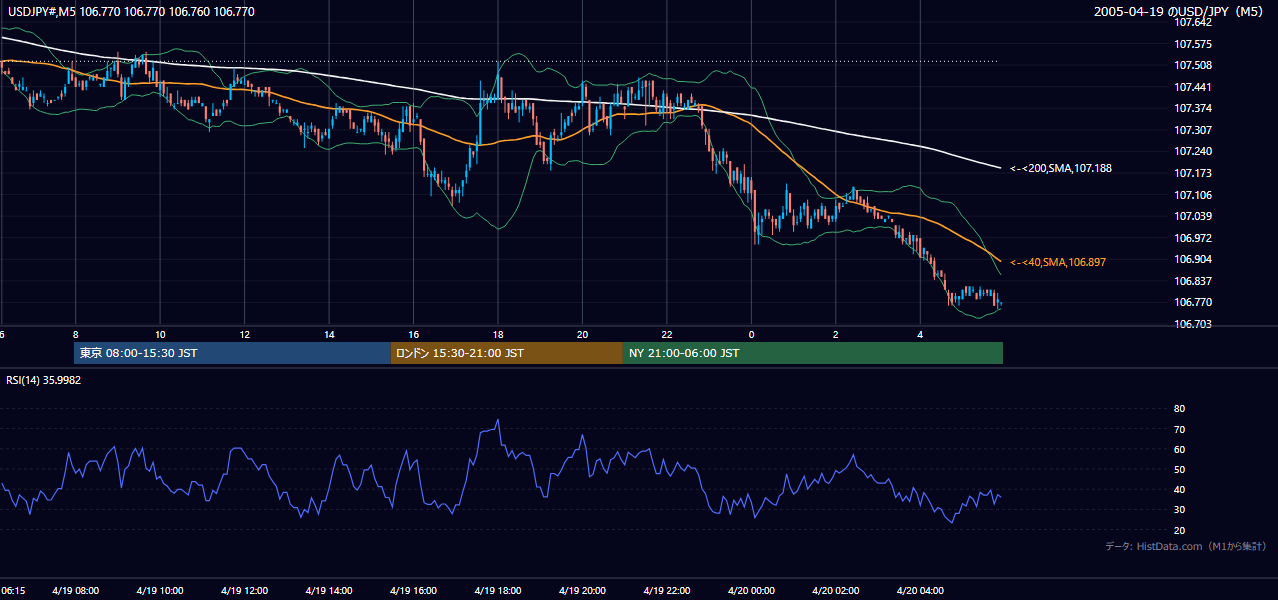This screenshot has width=1278, height=600.
Task: Select the 東京 08:00-15:30 JST session bar
Action: [232, 353]
